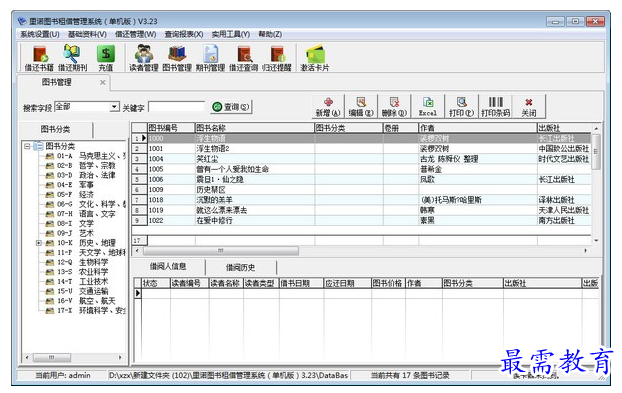Open 归还提醒 return reminder icon
The image size is (622, 393).
[x=277, y=58]
